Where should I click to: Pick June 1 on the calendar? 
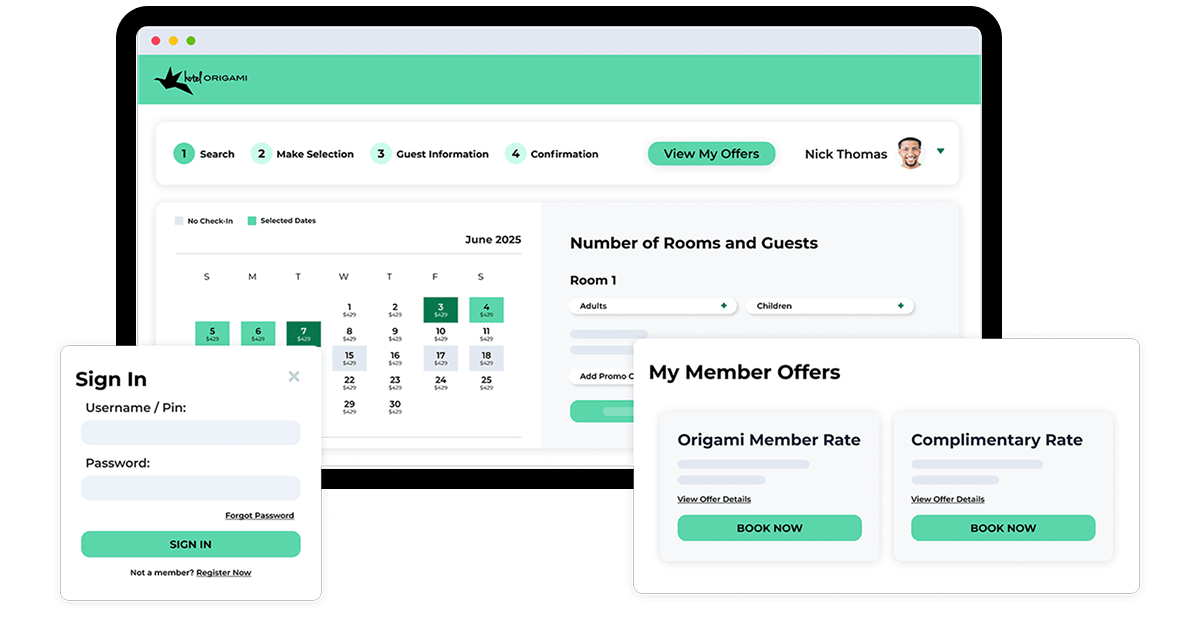coord(349,310)
